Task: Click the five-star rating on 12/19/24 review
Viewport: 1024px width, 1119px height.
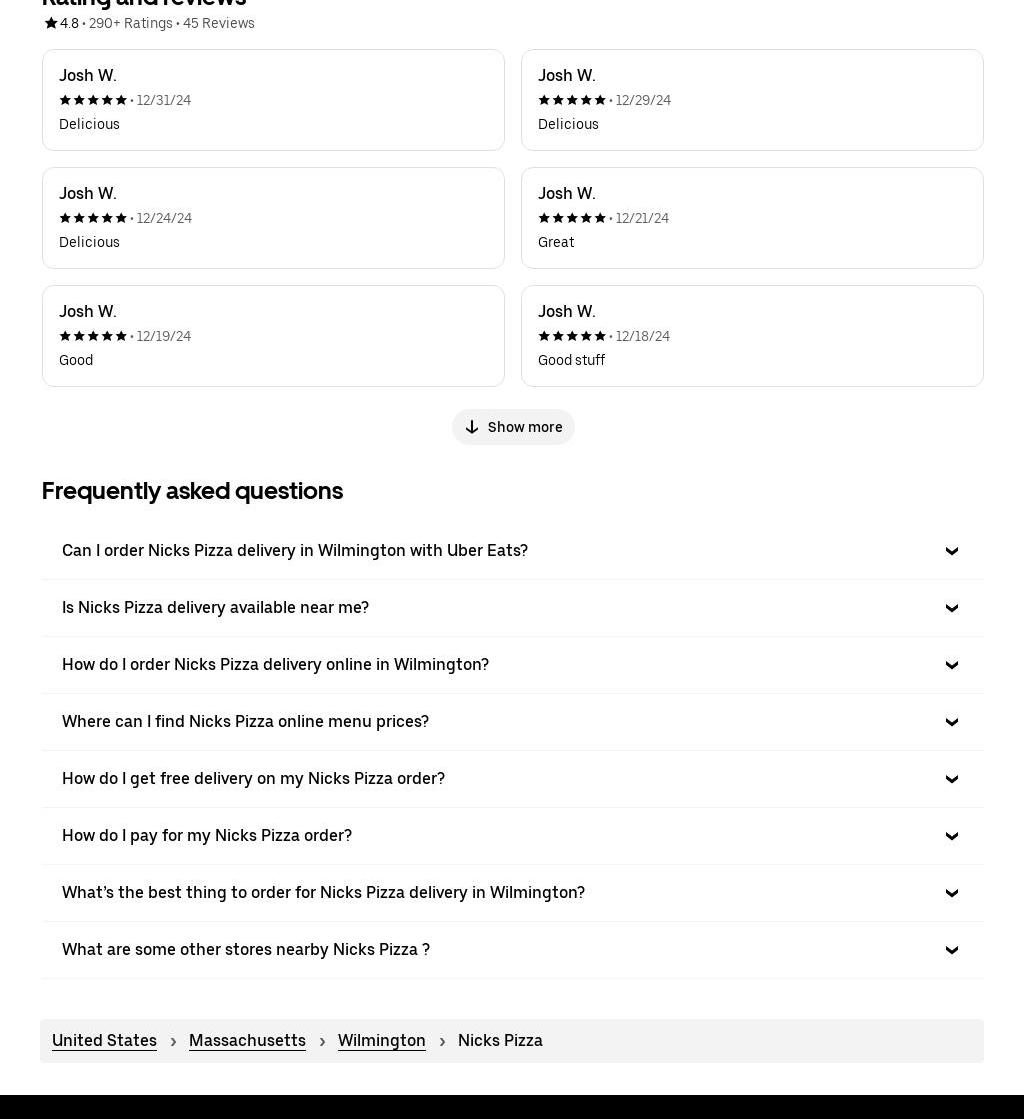Action: point(93,336)
